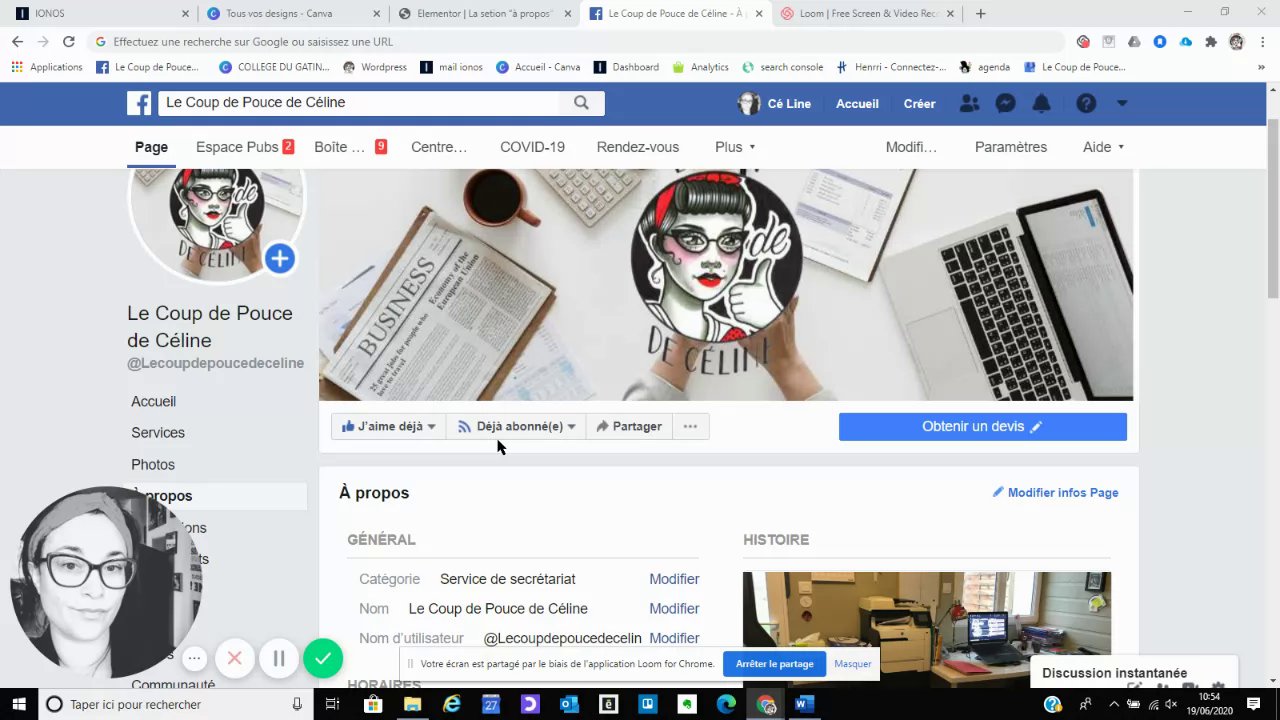The height and width of the screenshot is (720, 1280).
Task: Open Chrome profile avatar
Action: [1237, 42]
